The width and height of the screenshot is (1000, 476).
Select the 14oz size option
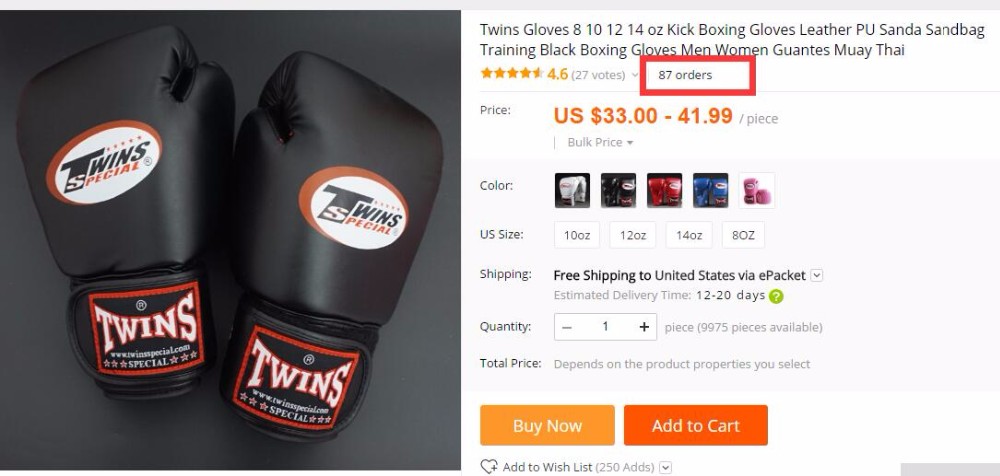689,235
